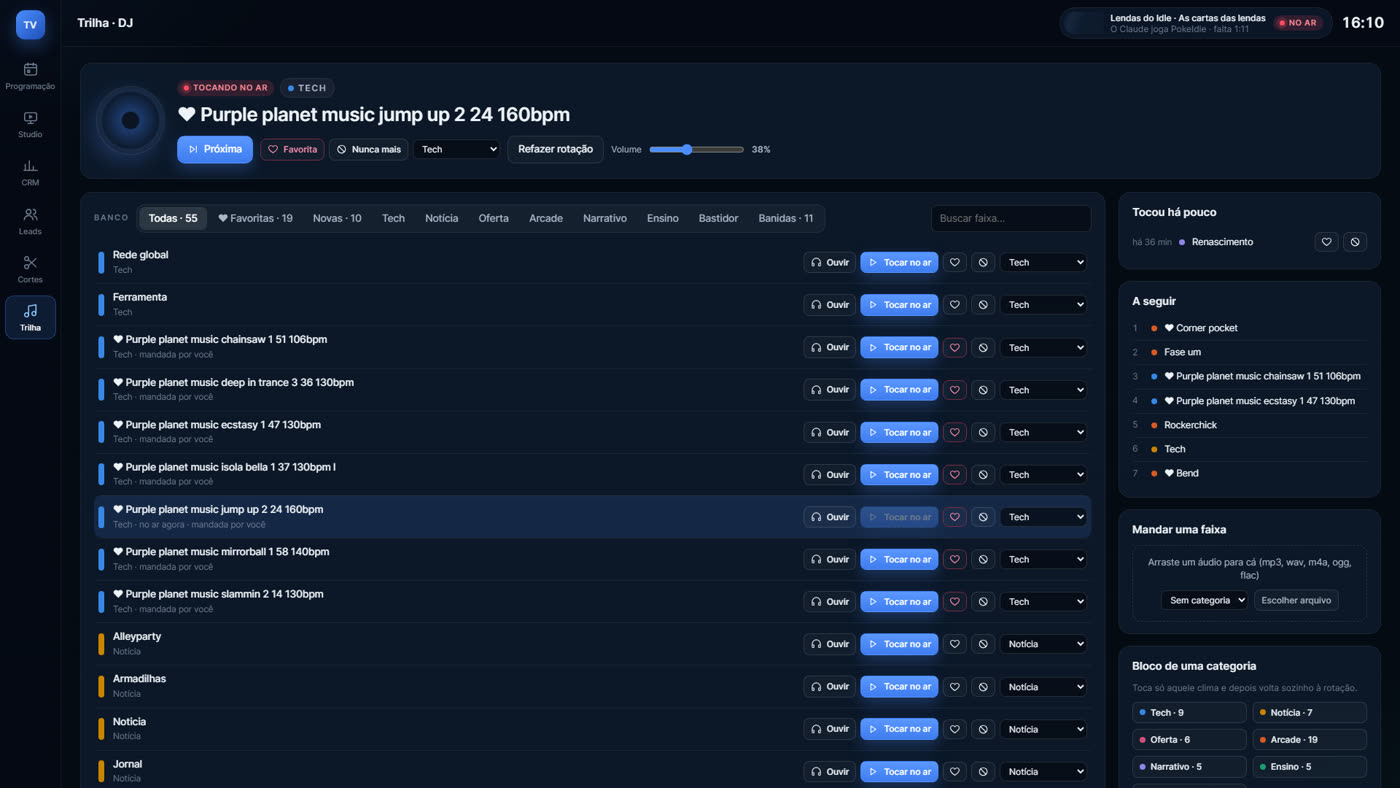Screen dimensions: 1400x788
Task: Ban the Alleyparty track with block icon
Action: 983,644
